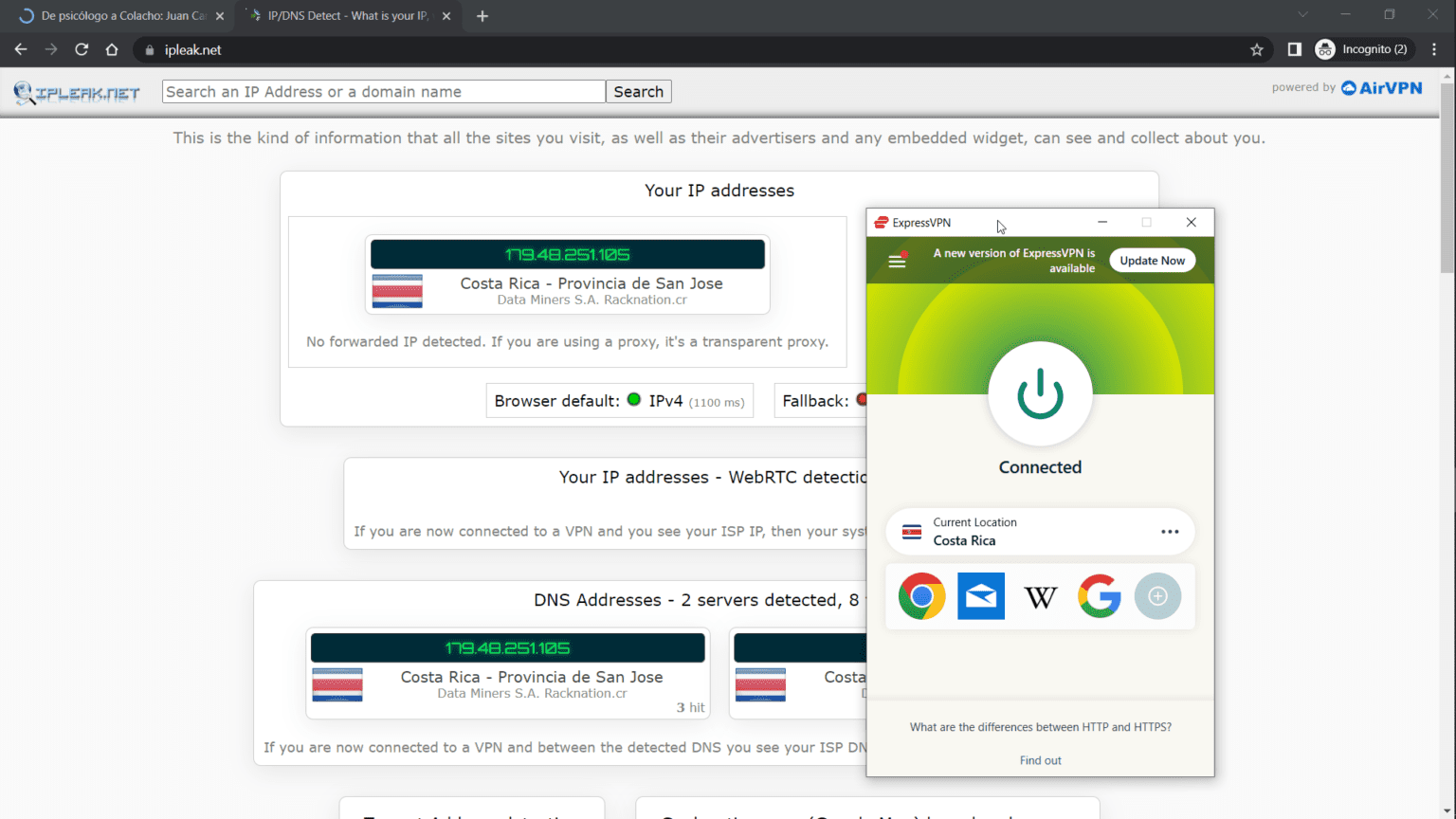Click the green IPv4 status indicator
This screenshot has width=1456, height=819.
(634, 400)
